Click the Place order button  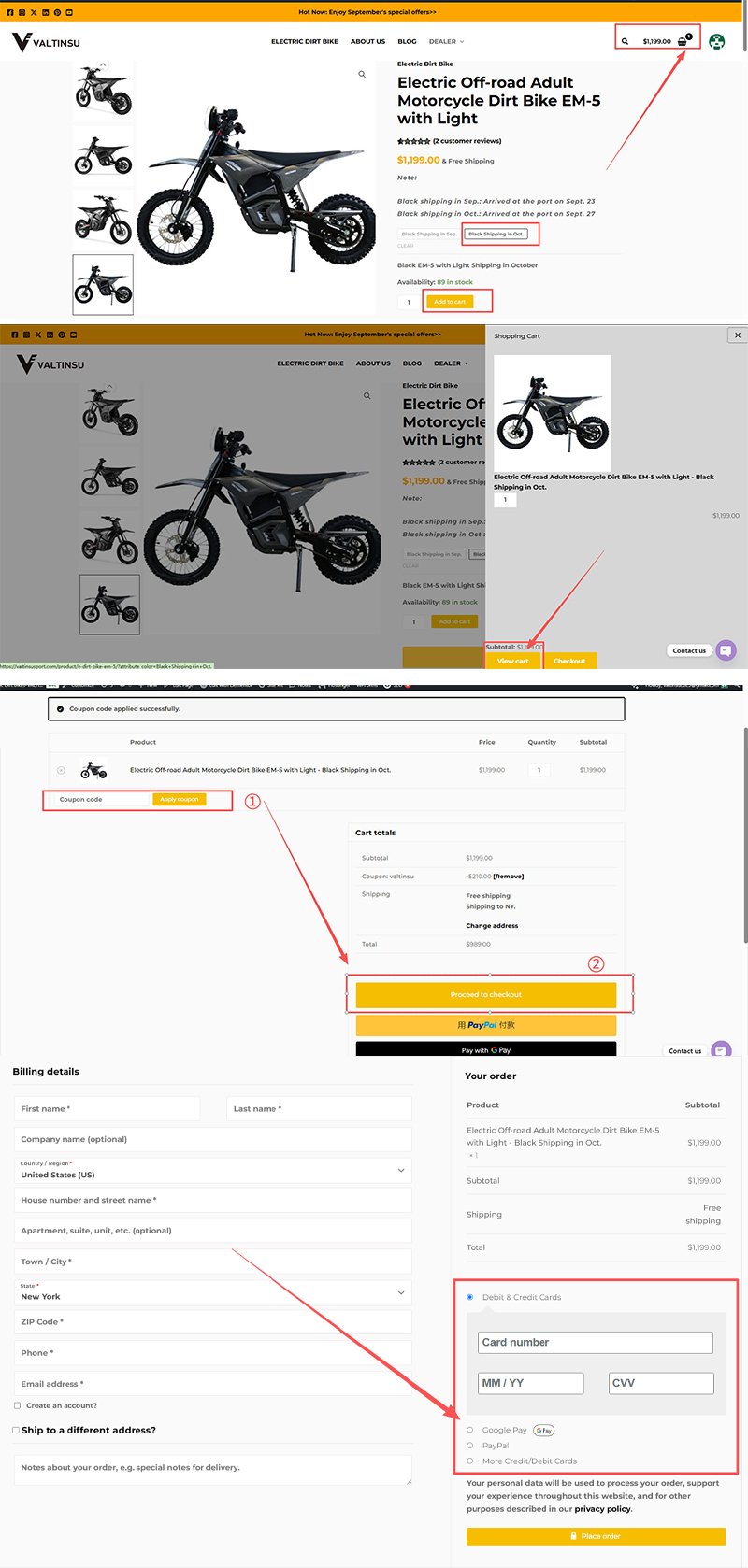[597, 1536]
